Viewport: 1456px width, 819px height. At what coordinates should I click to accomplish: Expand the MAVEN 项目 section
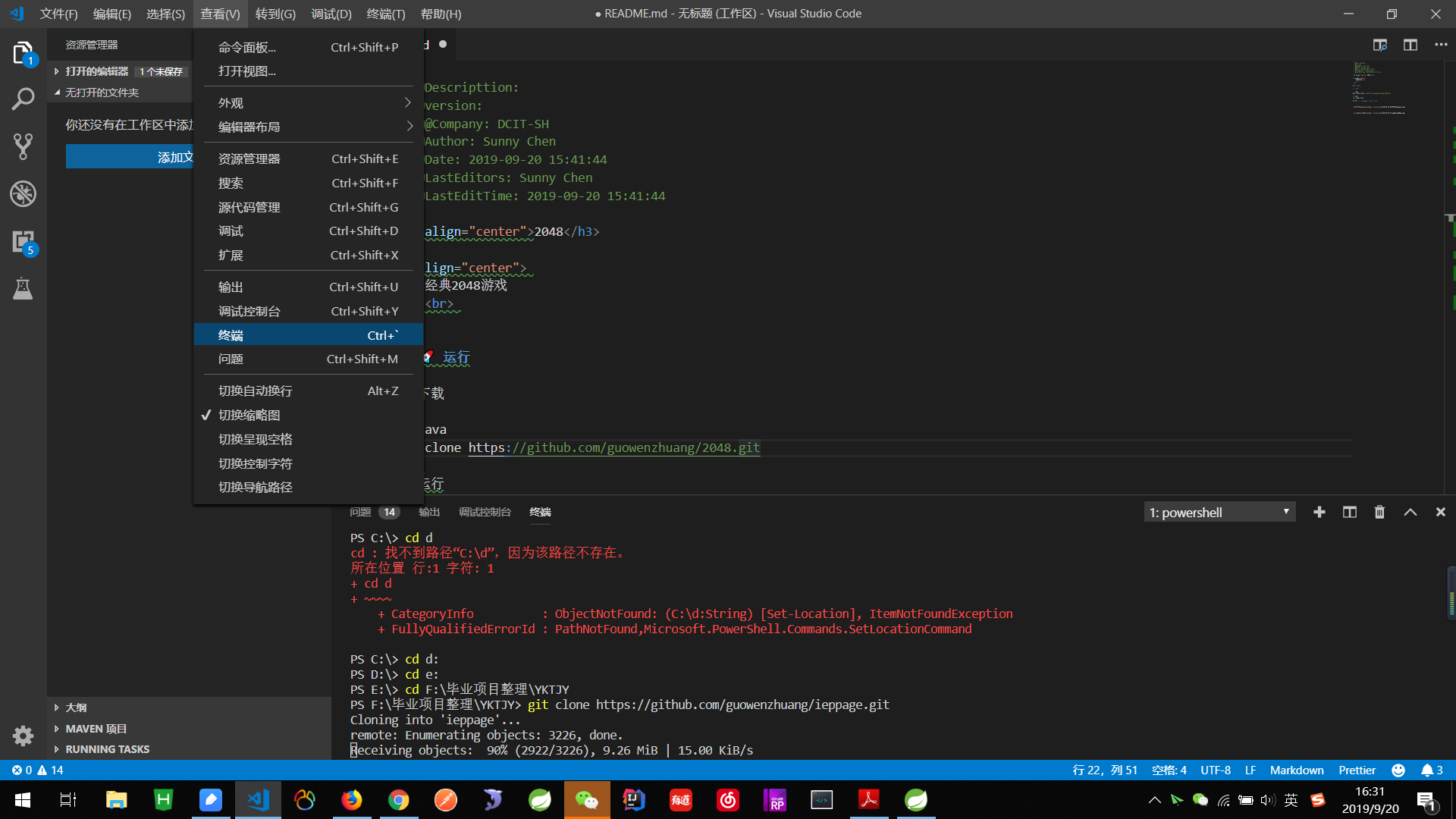point(96,728)
